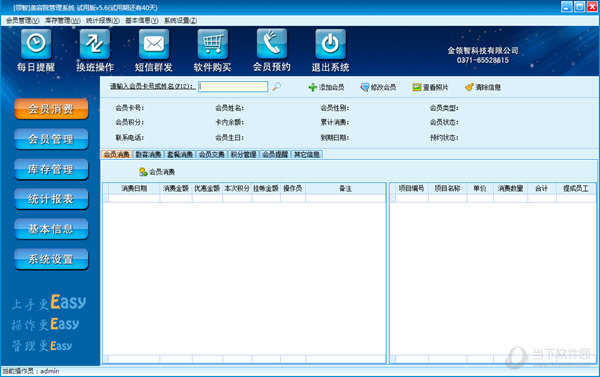Click the 会员管理 sidebar button
Viewport: 600px width, 377px height.
coord(51,139)
